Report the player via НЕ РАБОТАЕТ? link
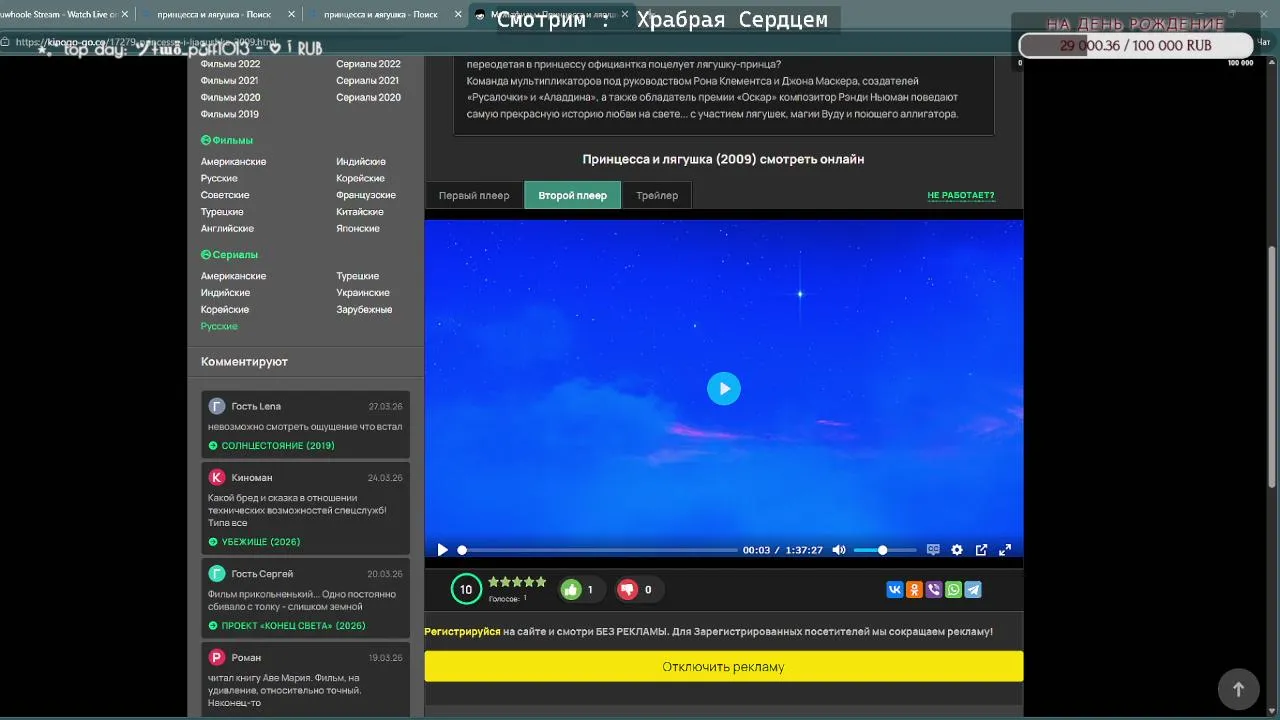The height and width of the screenshot is (720, 1280). (x=961, y=196)
